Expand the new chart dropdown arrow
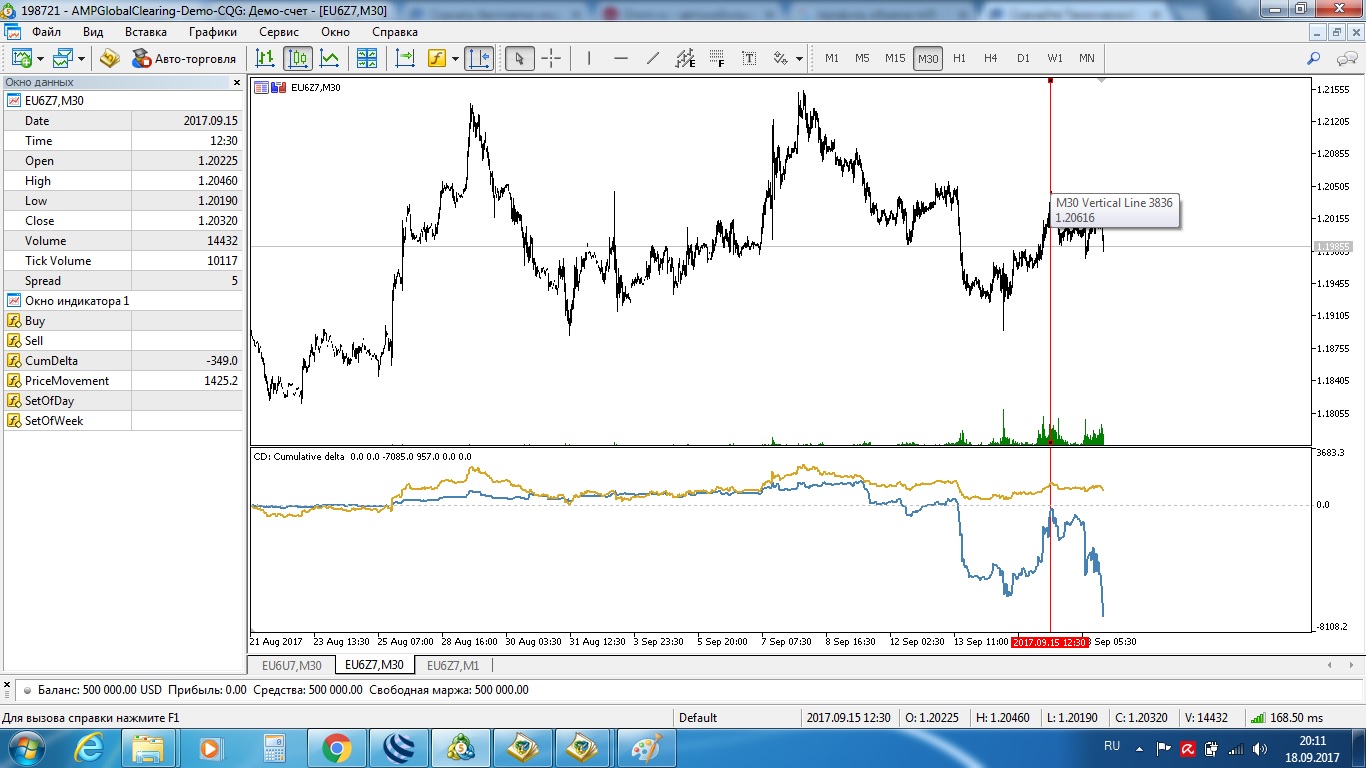 39,58
